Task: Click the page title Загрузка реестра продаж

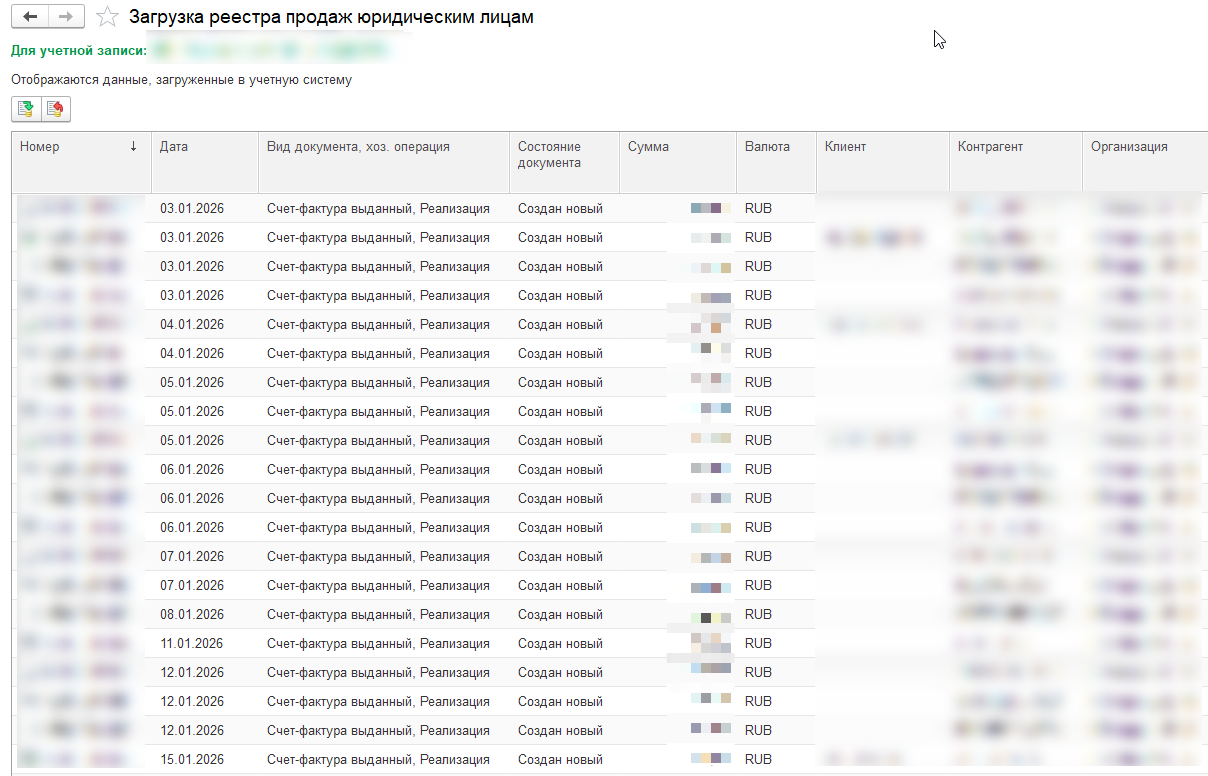Action: 331,17
